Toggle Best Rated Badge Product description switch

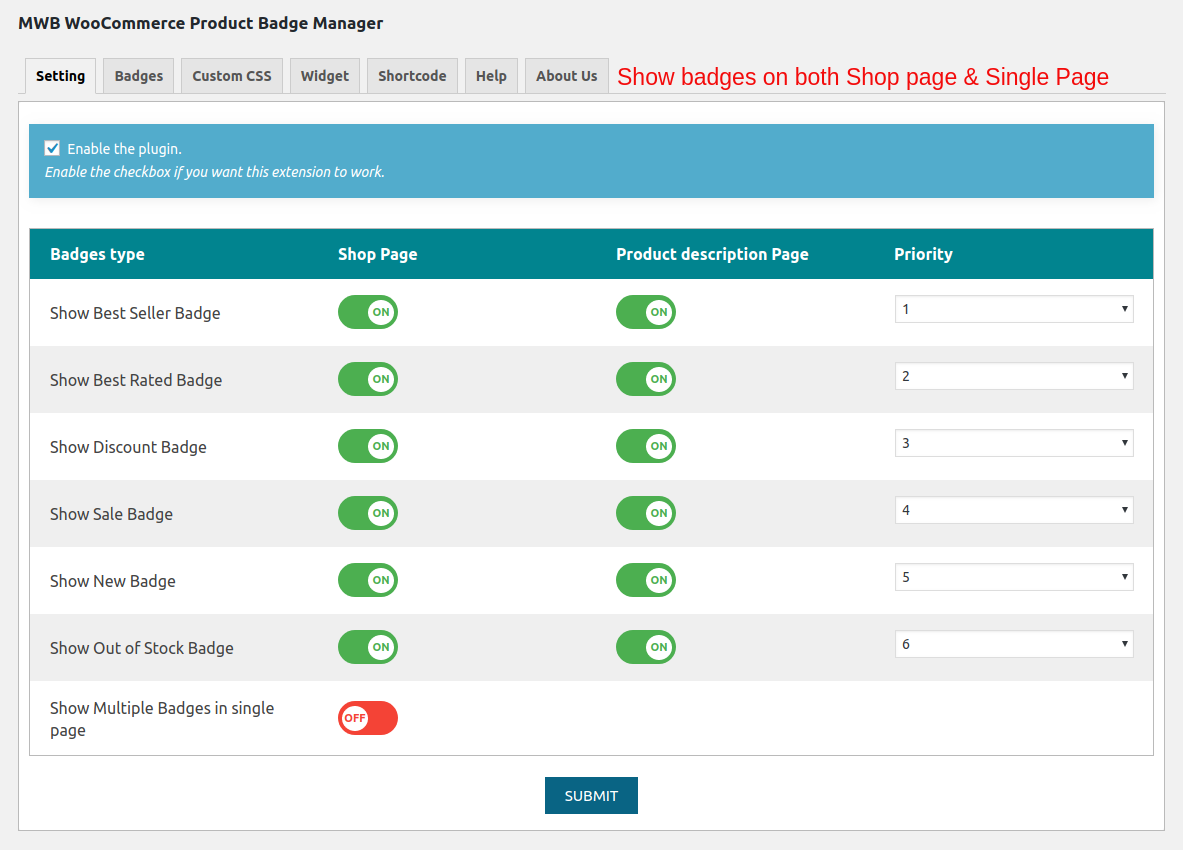646,379
